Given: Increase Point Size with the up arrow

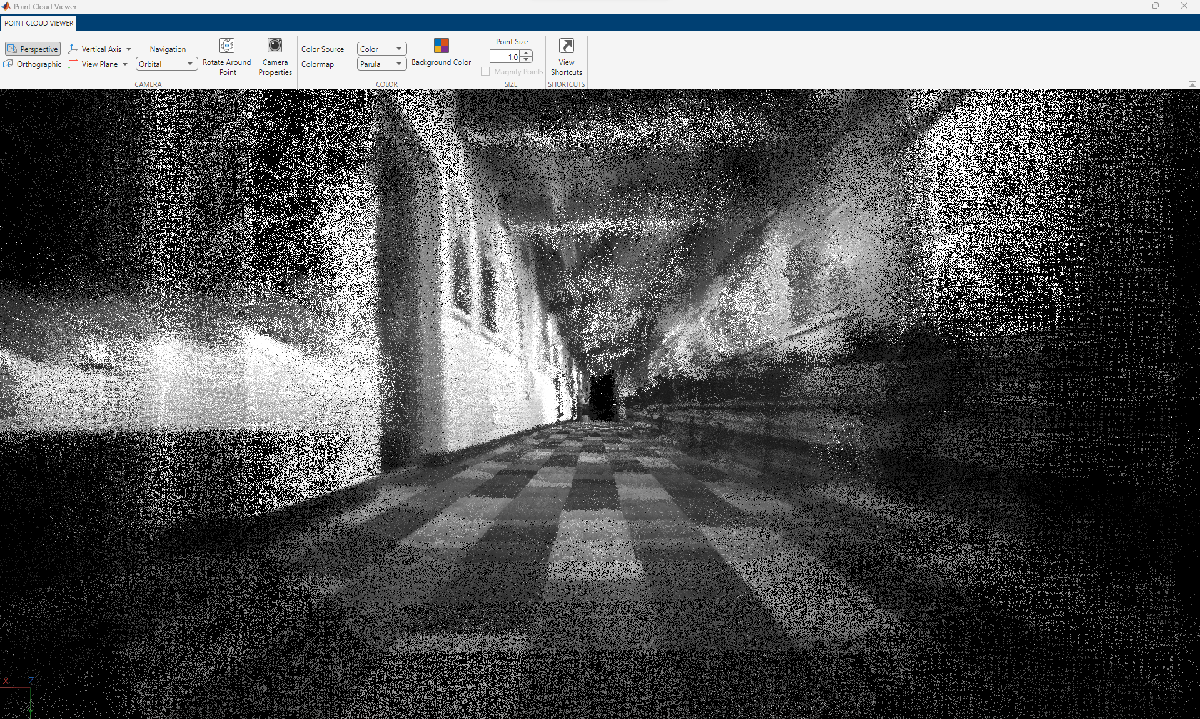Looking at the screenshot, I should click(x=527, y=53).
